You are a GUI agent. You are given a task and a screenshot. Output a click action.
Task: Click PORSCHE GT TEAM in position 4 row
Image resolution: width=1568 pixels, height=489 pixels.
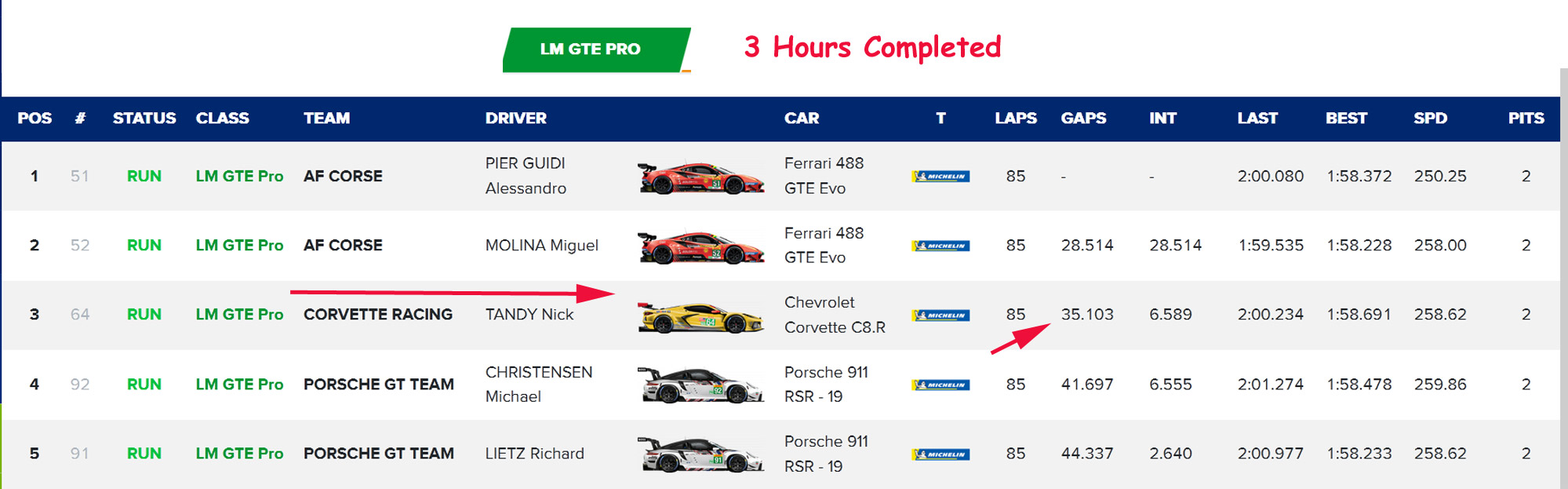pyautogui.click(x=378, y=385)
